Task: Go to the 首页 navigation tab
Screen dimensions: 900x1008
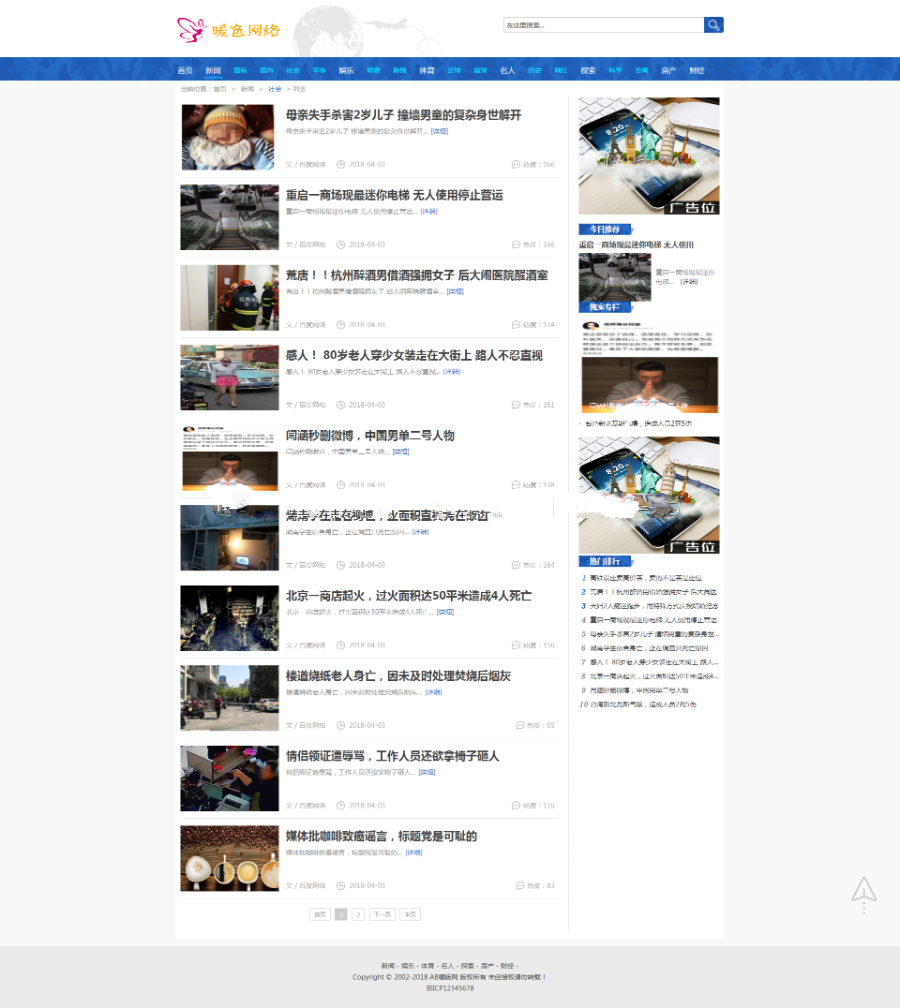Action: 185,71
